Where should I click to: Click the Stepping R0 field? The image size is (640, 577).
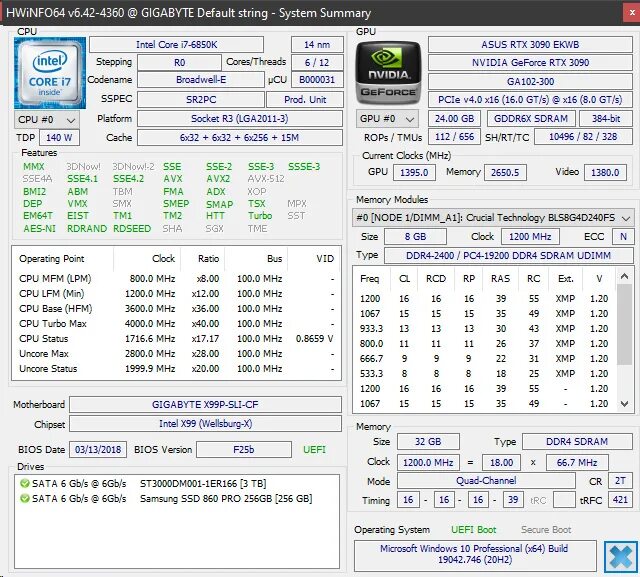click(179, 62)
